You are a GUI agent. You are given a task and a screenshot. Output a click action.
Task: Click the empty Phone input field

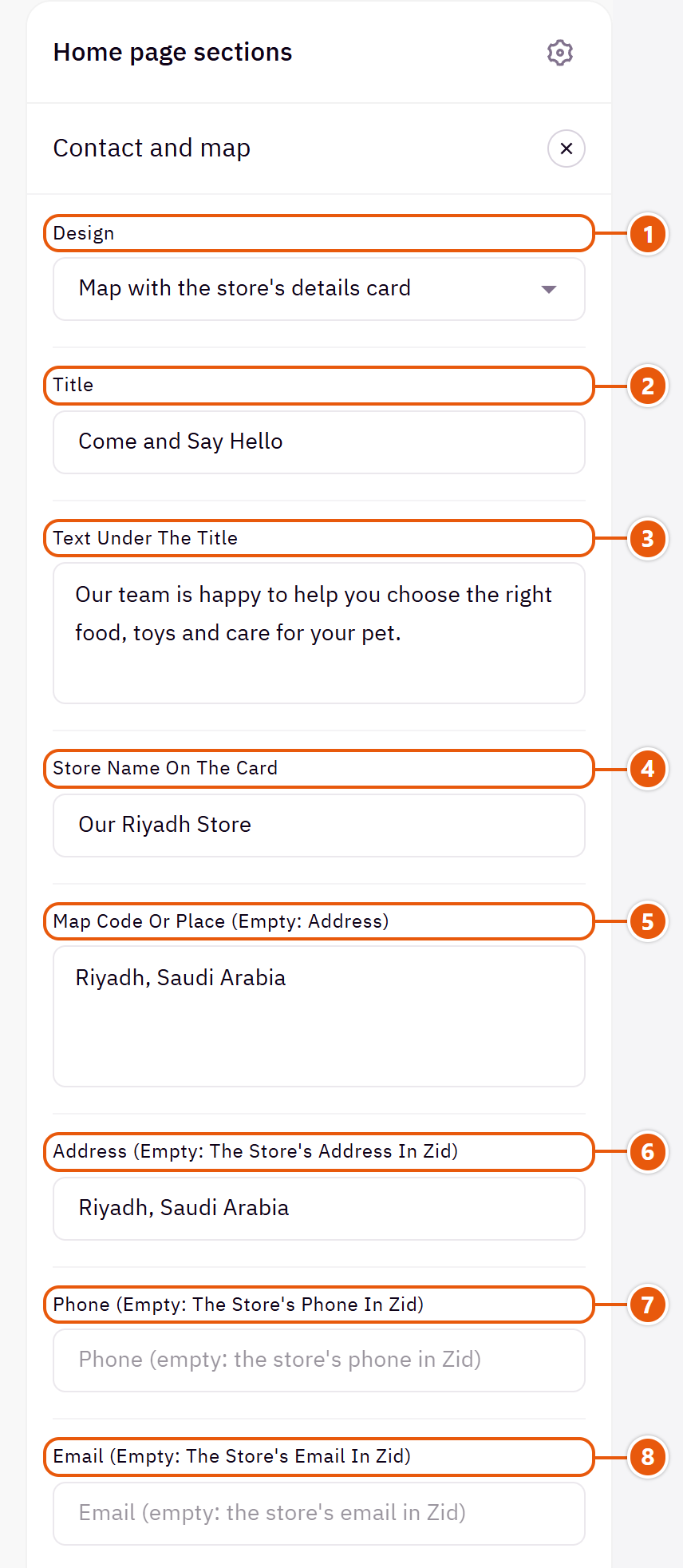[x=319, y=1360]
